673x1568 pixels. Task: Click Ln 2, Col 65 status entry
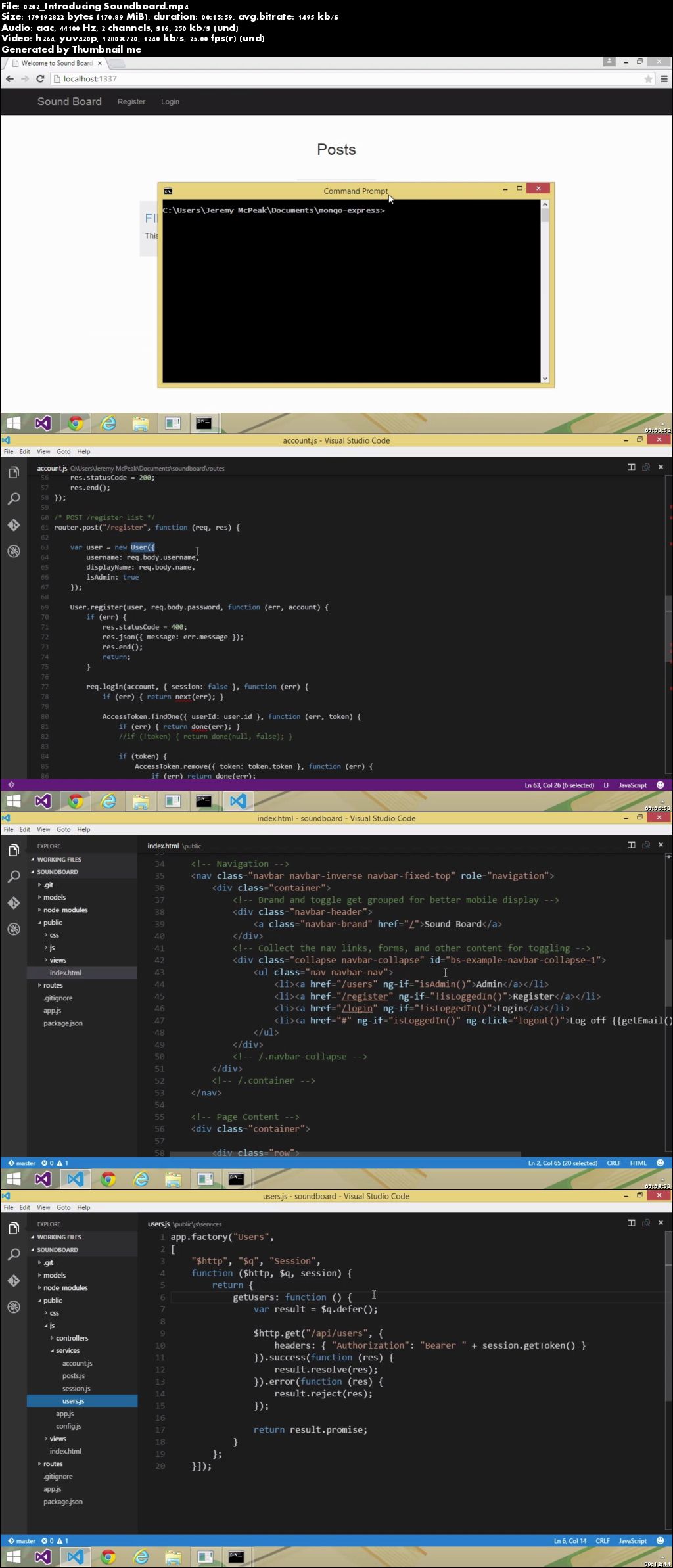coord(563,1163)
